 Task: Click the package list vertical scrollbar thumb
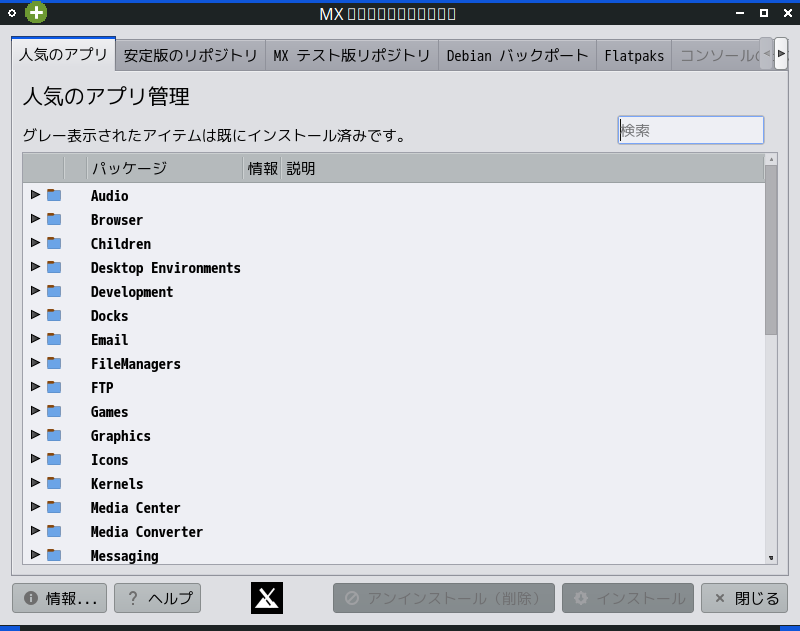[x=771, y=250]
